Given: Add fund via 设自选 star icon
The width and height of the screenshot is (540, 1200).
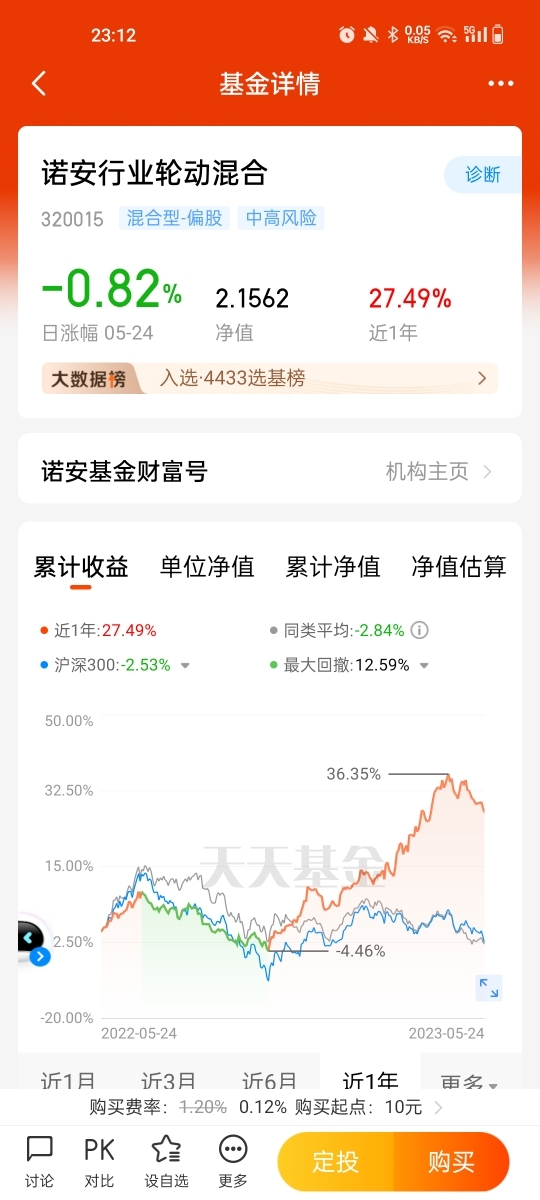Looking at the screenshot, I should tap(166, 1161).
